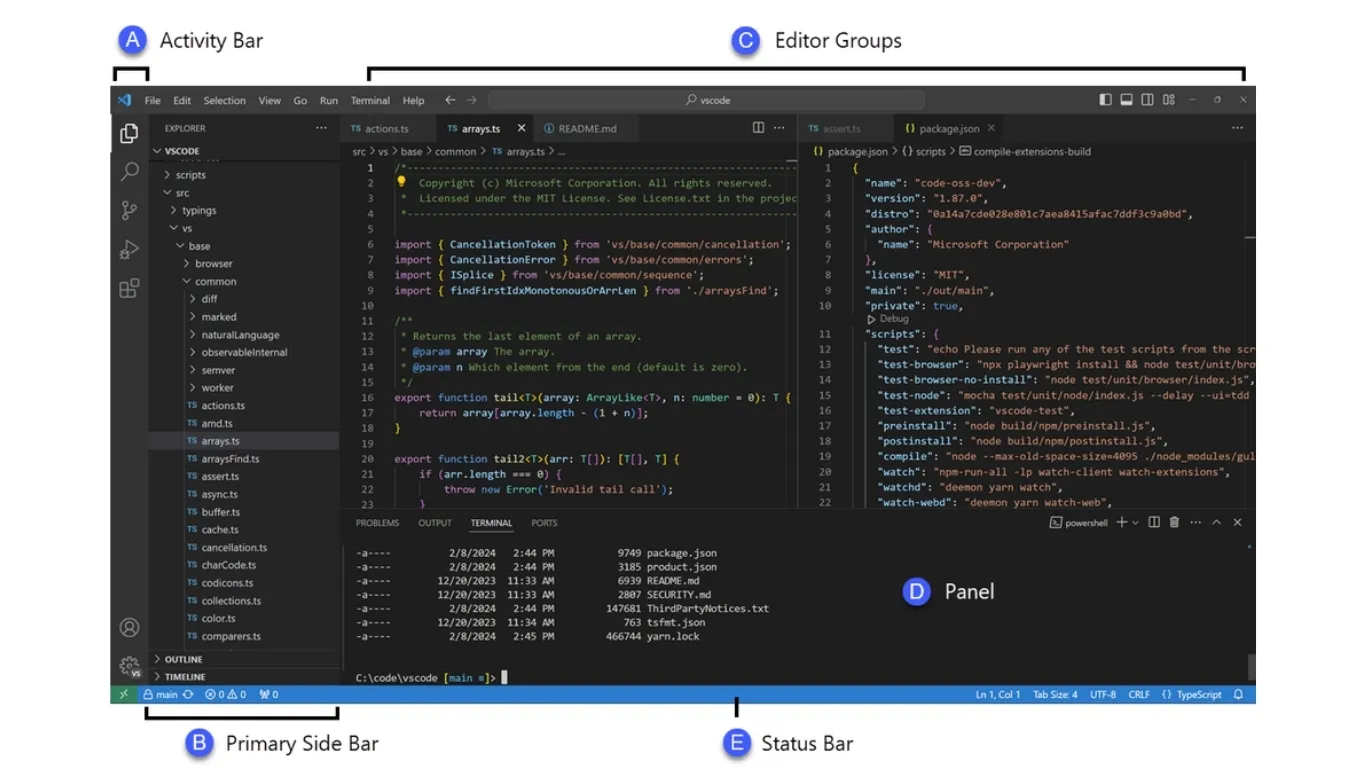
Task: Toggle Panel layout button in title bar
Action: click(1126, 100)
